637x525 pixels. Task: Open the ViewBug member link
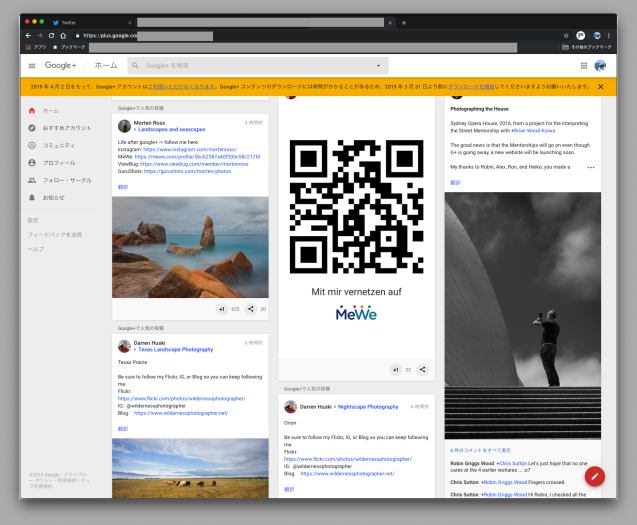pos(194,164)
